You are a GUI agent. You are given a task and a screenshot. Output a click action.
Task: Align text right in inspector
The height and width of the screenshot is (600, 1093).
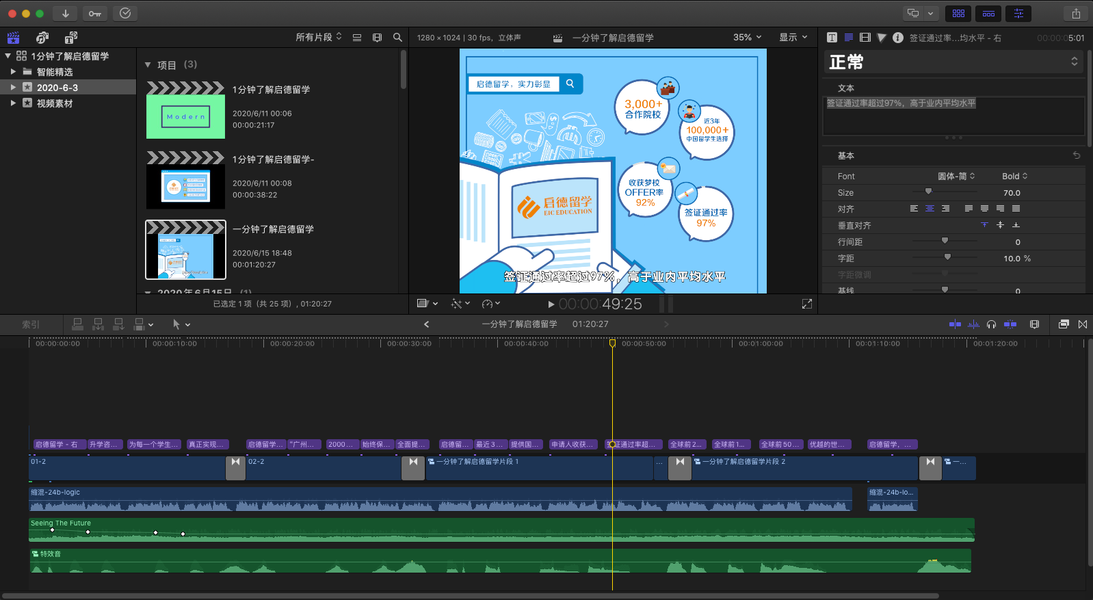pyautogui.click(x=945, y=208)
